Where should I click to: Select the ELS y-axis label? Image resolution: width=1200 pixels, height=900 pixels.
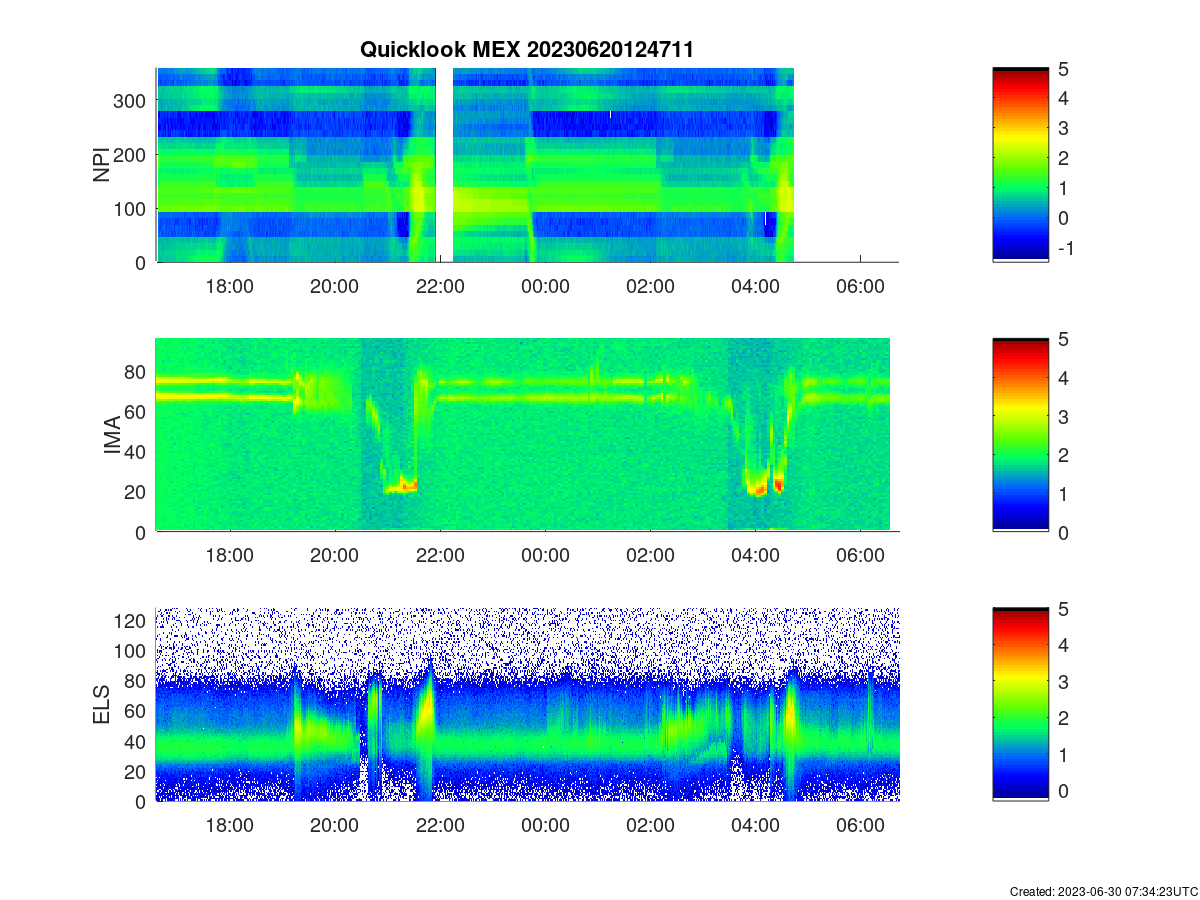[x=102, y=705]
